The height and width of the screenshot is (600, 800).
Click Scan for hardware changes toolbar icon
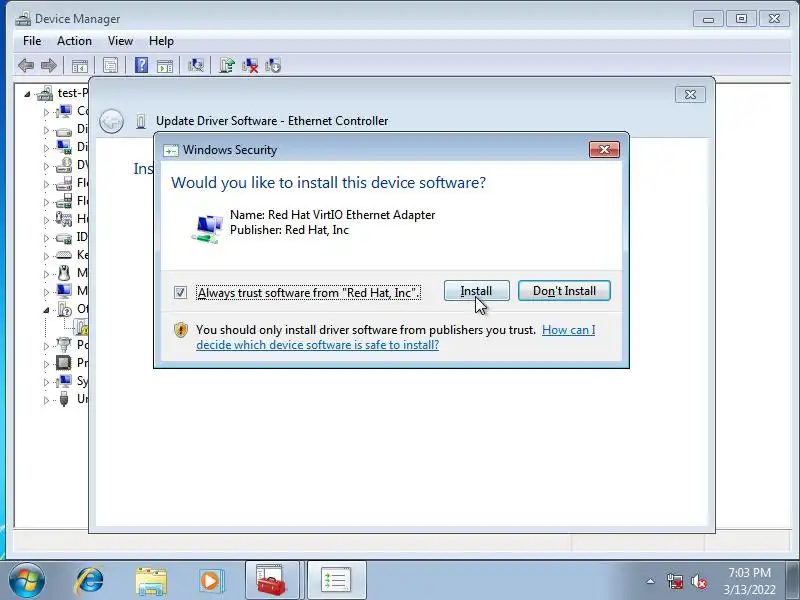click(x=195, y=65)
